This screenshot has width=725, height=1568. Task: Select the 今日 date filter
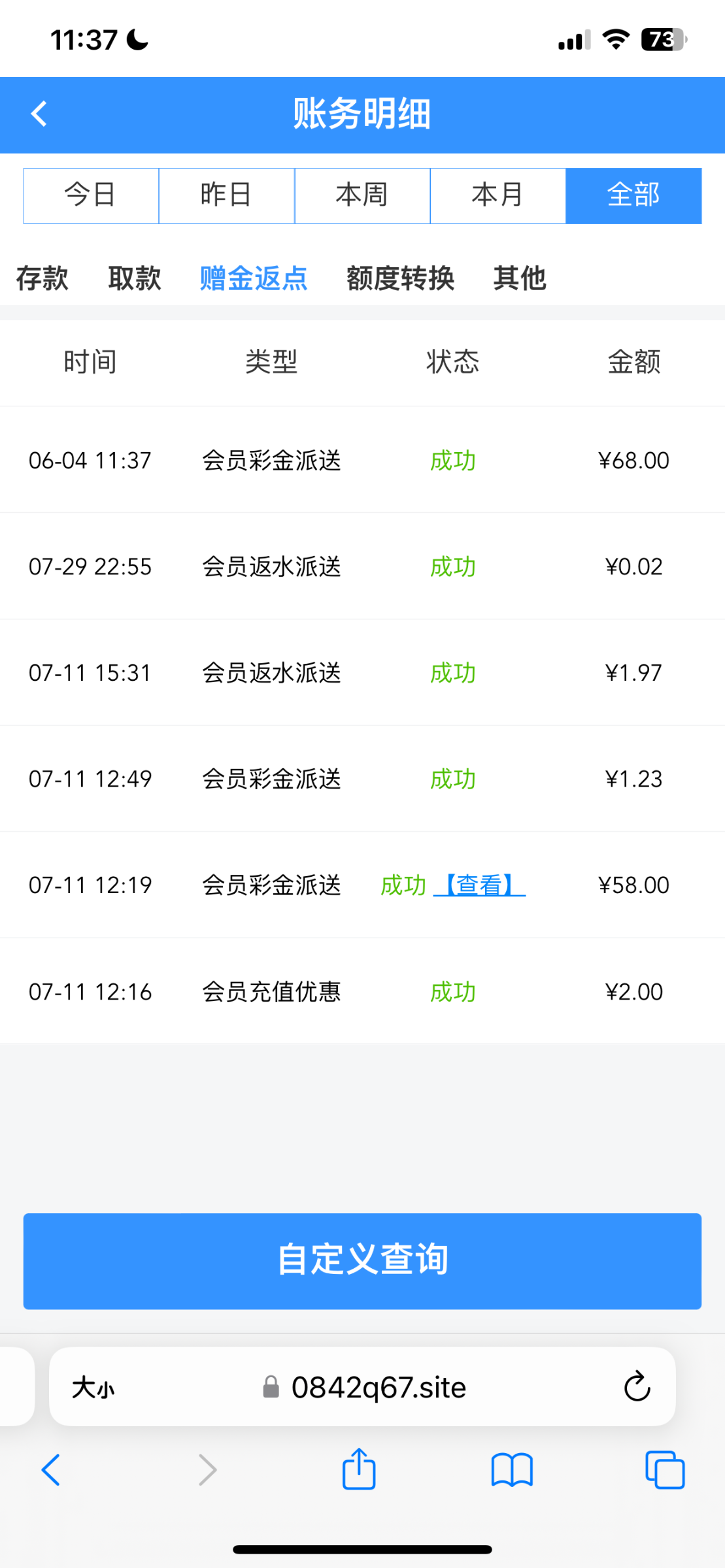[91, 195]
